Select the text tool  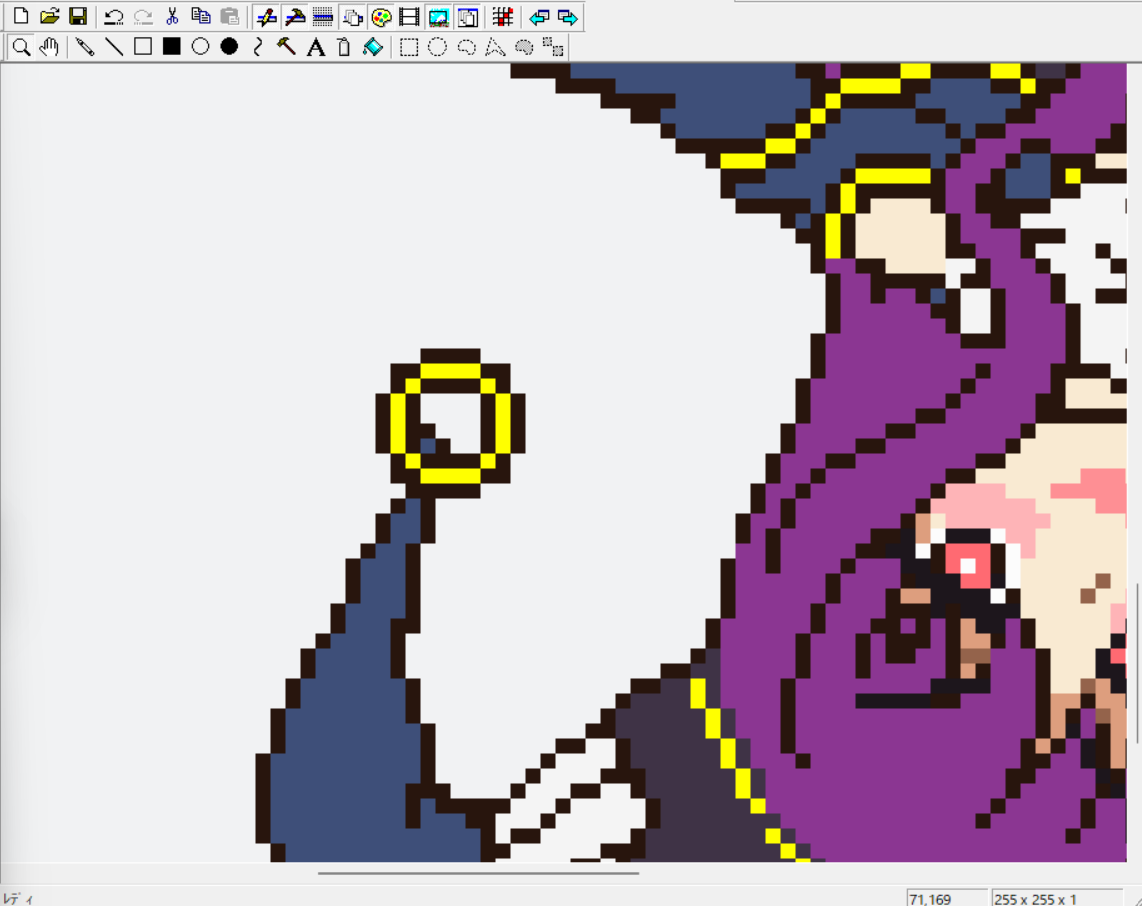[315, 47]
